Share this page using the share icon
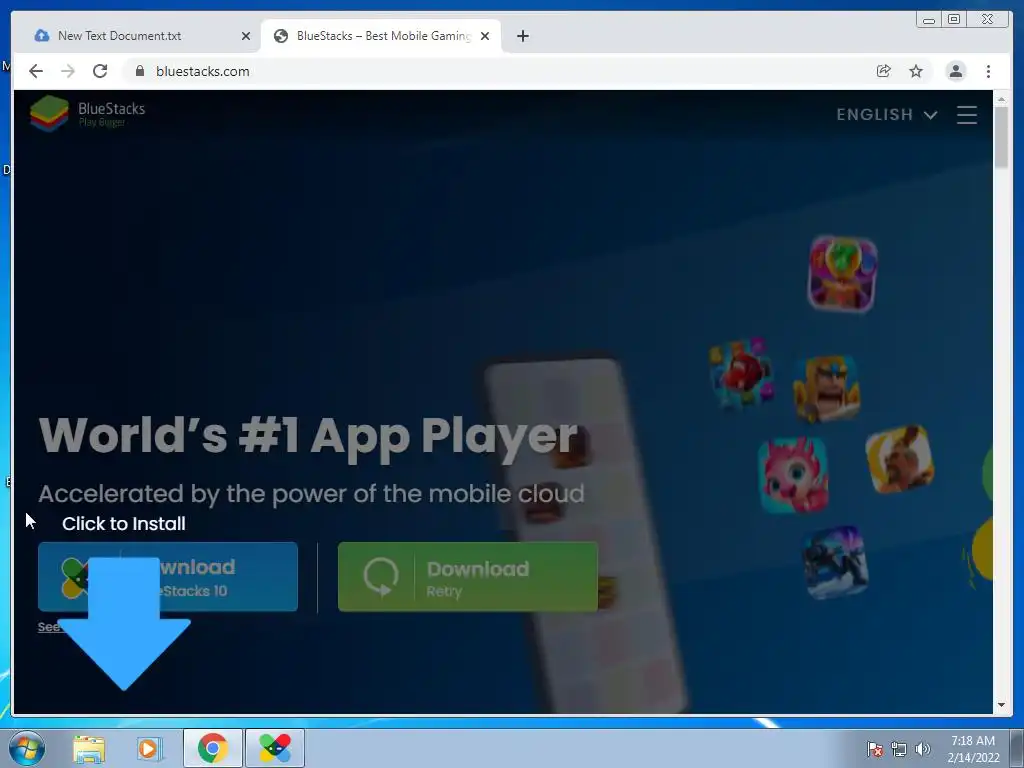This screenshot has height=768, width=1024. click(884, 71)
